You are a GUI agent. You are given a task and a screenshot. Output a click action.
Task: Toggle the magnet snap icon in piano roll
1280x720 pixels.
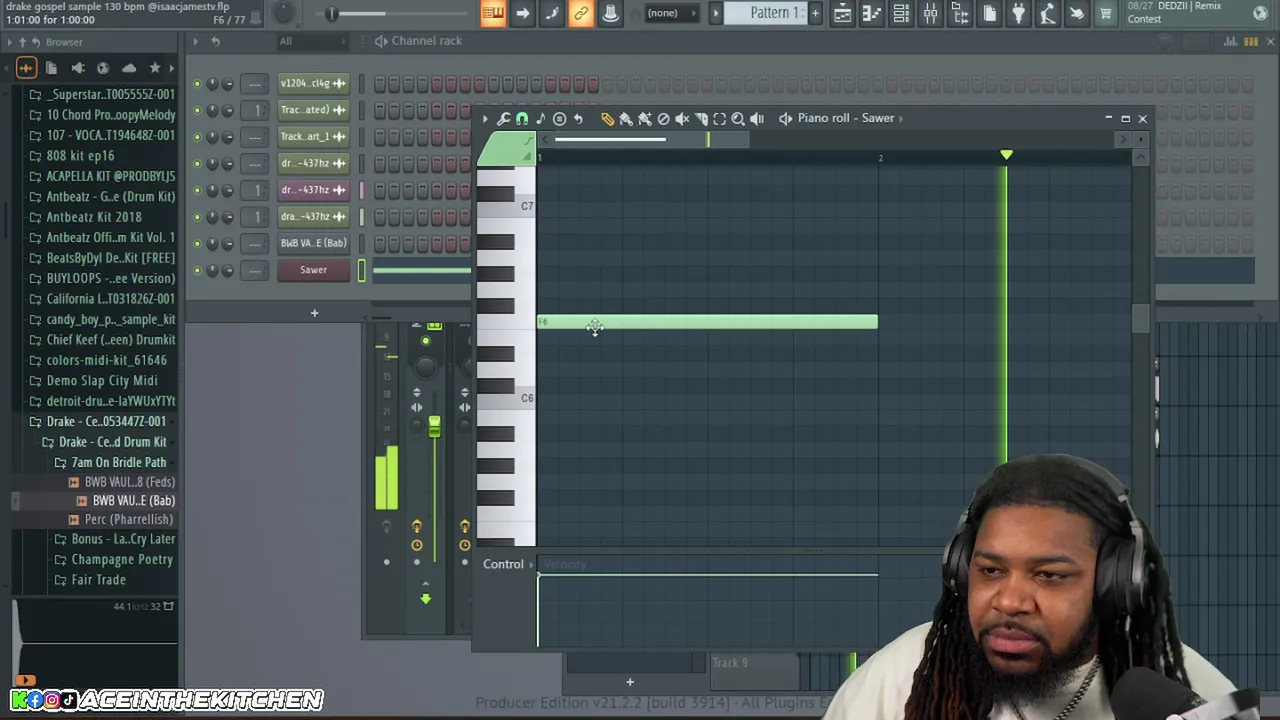(522, 119)
